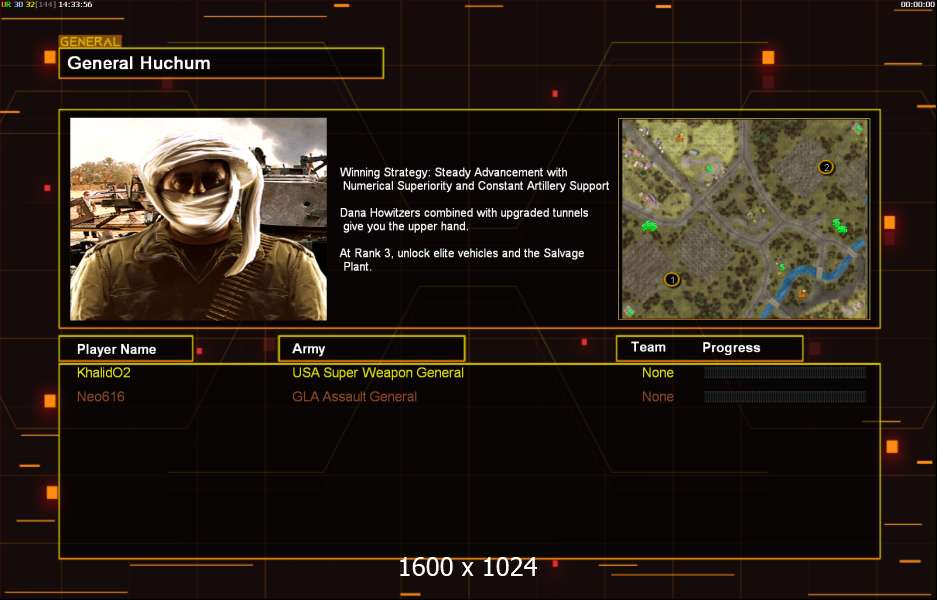Click the Dana Howitzers tip text

click(464, 219)
